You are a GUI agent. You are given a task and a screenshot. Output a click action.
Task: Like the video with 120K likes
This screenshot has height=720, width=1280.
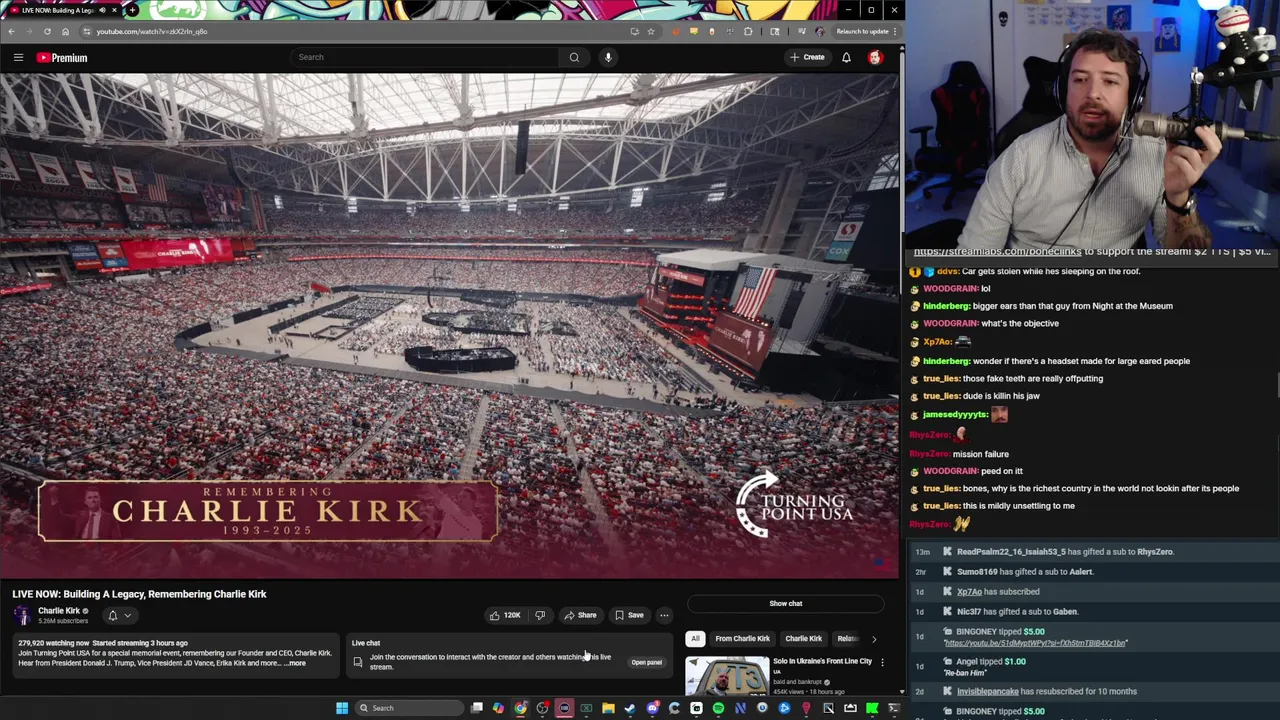504,615
